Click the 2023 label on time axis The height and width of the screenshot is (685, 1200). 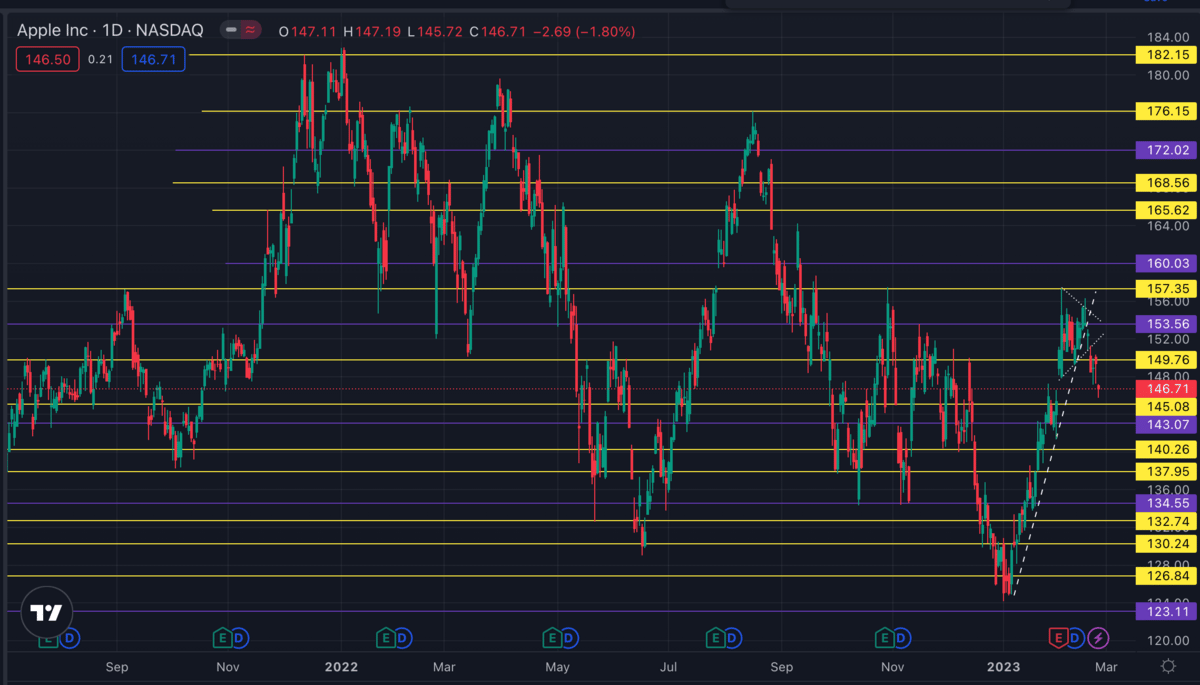click(1001, 666)
